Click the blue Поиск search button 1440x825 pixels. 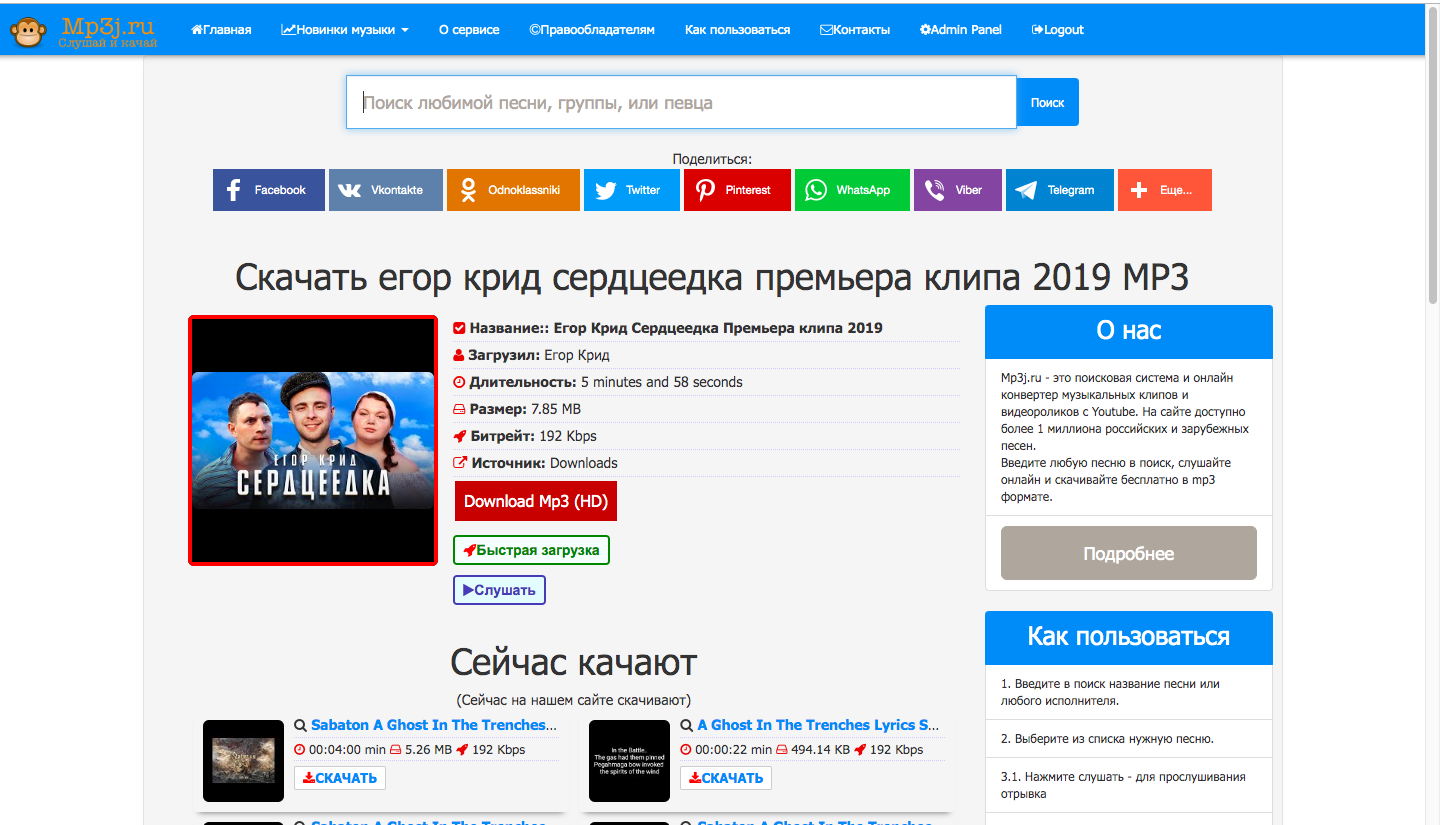[1048, 102]
